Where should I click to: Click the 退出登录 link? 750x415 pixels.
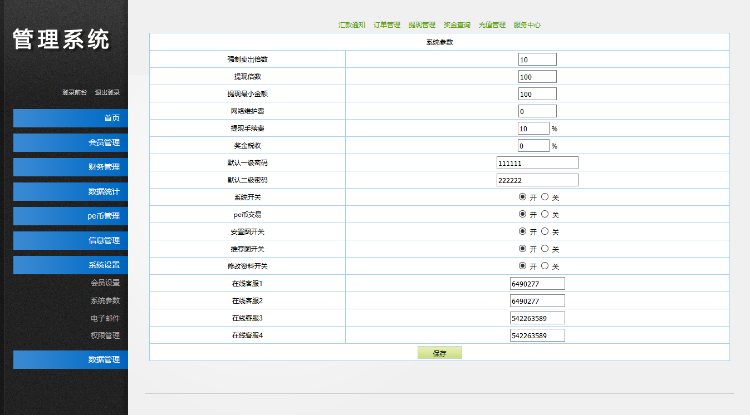tap(107, 92)
